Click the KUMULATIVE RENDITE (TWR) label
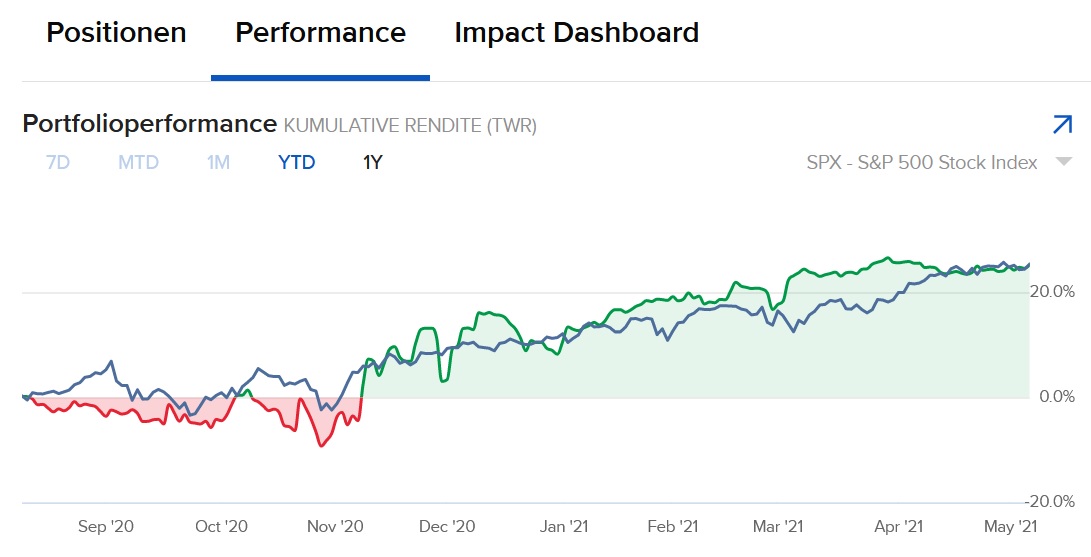The image size is (1091, 557). point(410,126)
